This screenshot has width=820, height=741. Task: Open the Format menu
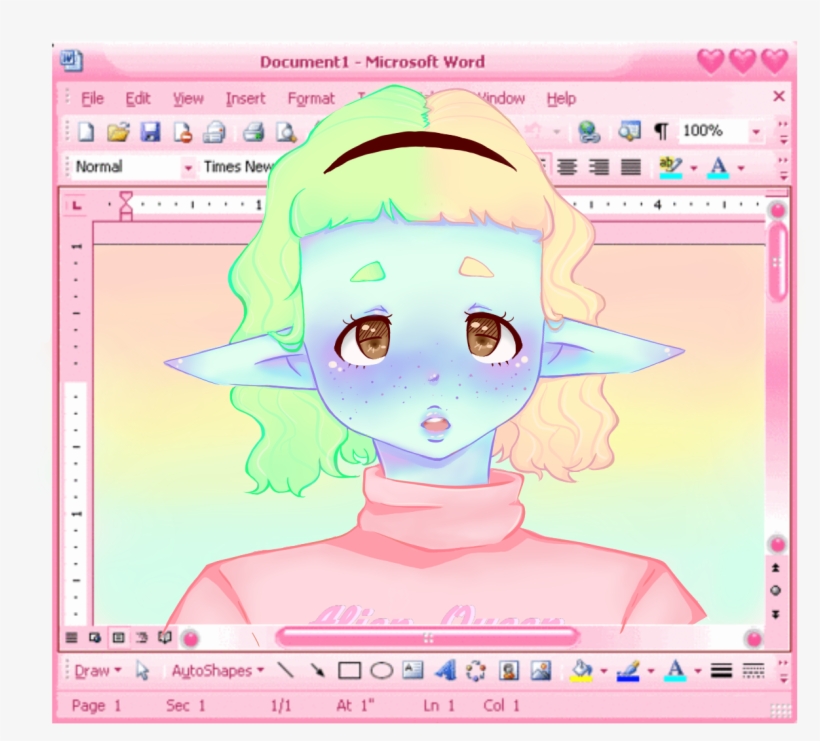311,99
